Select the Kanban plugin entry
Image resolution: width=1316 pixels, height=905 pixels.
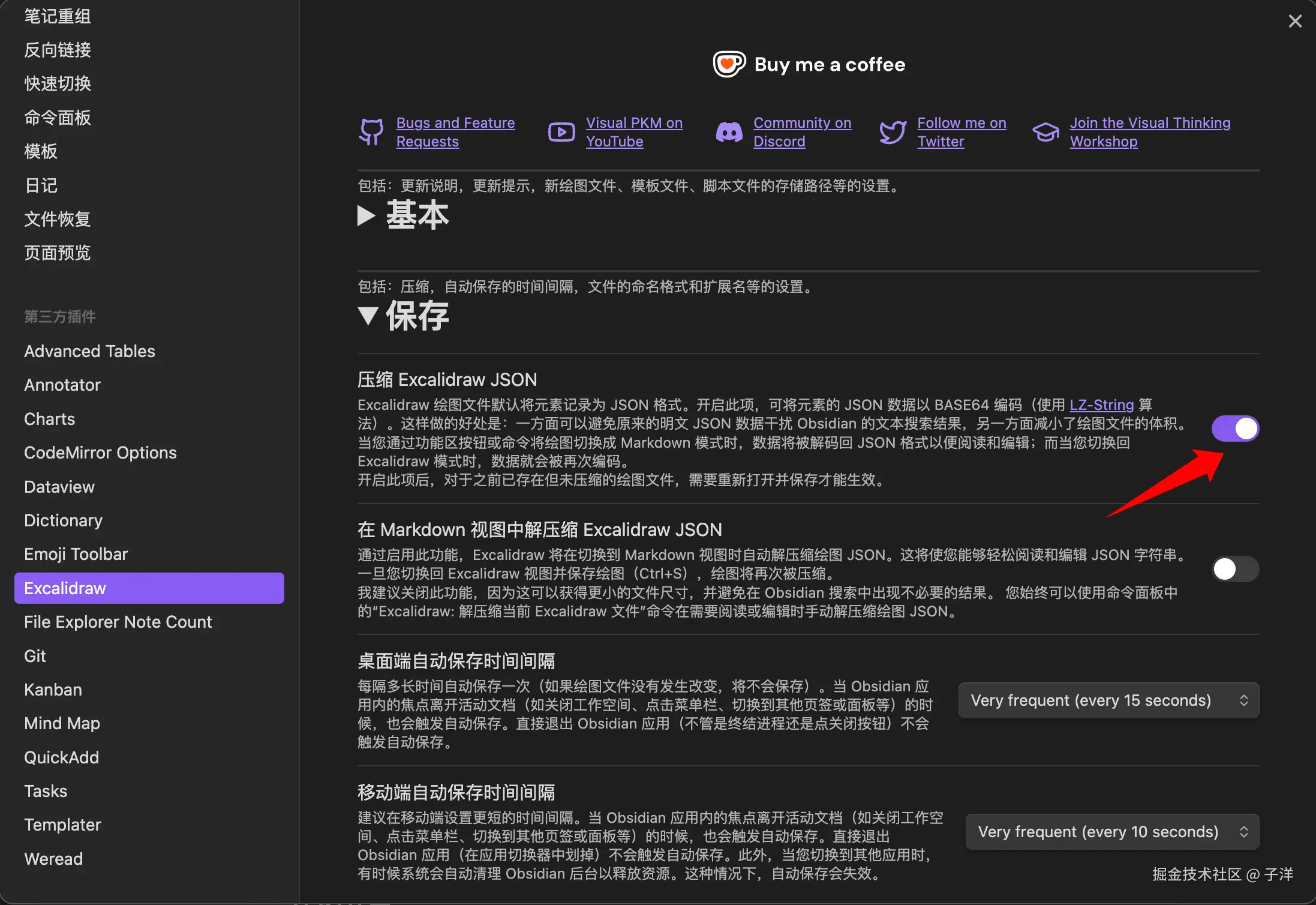[x=53, y=690]
